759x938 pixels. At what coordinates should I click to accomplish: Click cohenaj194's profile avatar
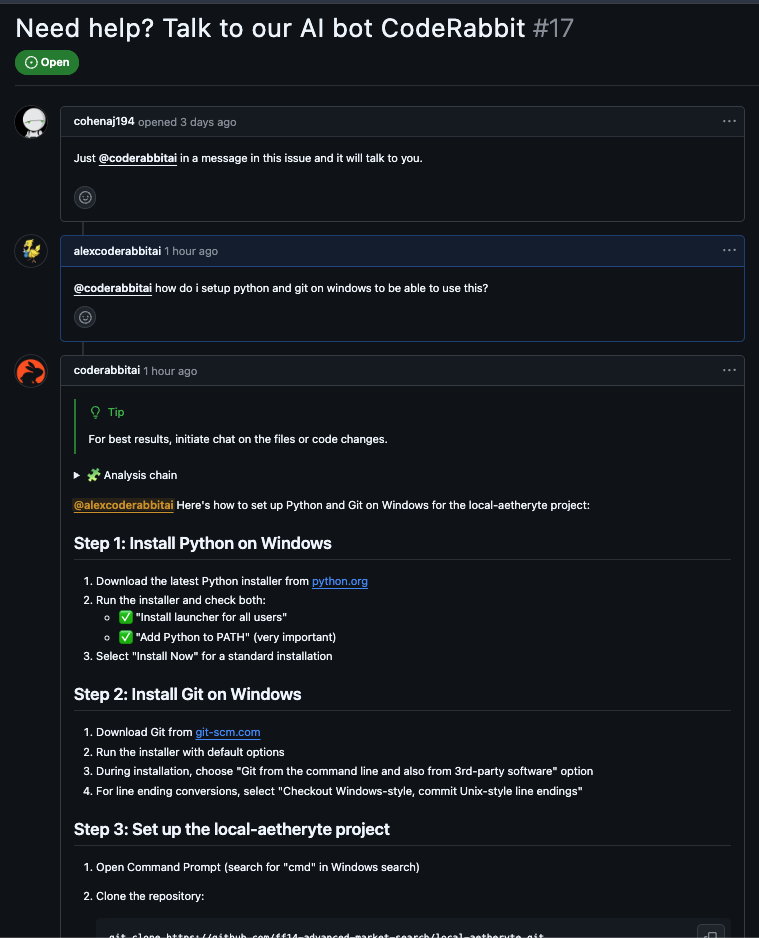point(31,122)
